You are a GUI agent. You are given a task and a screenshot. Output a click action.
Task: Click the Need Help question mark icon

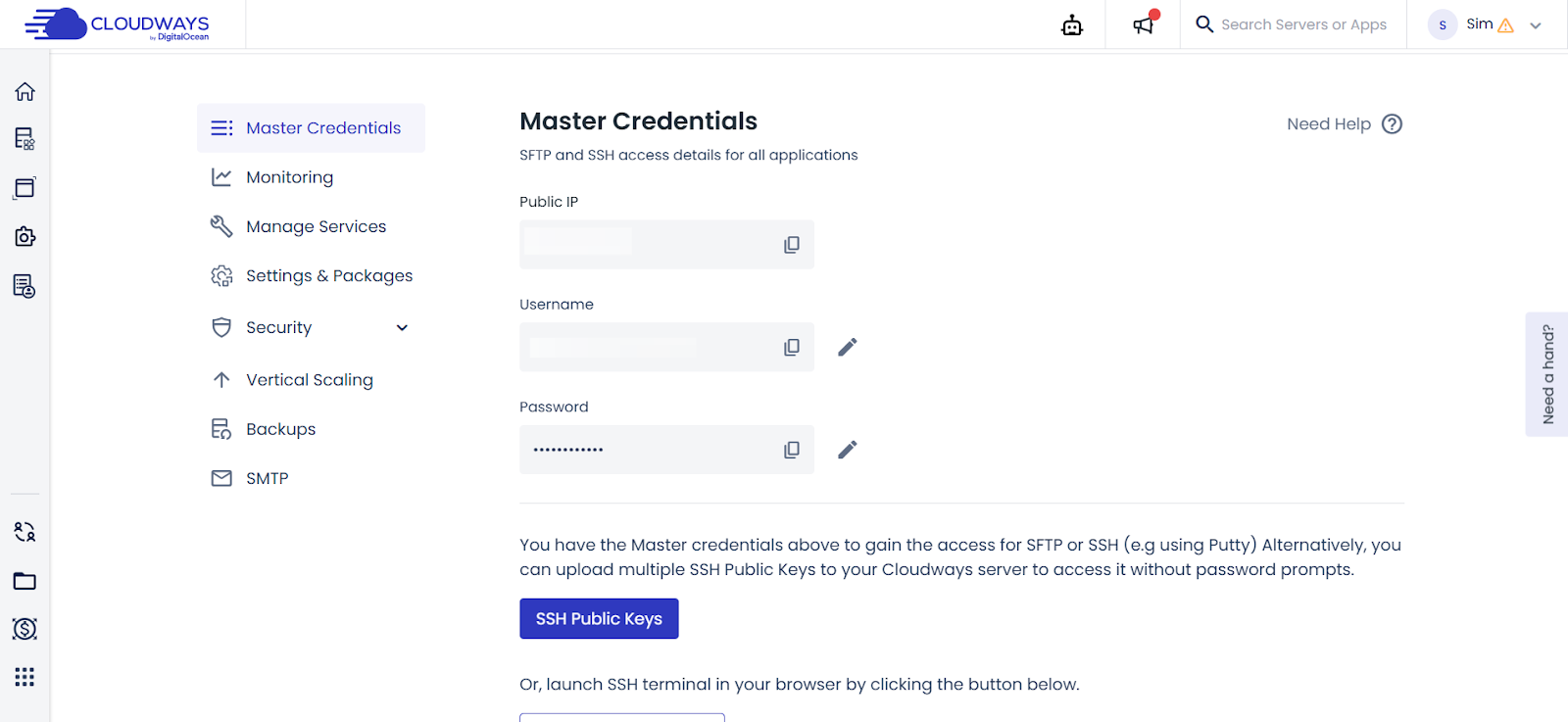click(x=1392, y=124)
